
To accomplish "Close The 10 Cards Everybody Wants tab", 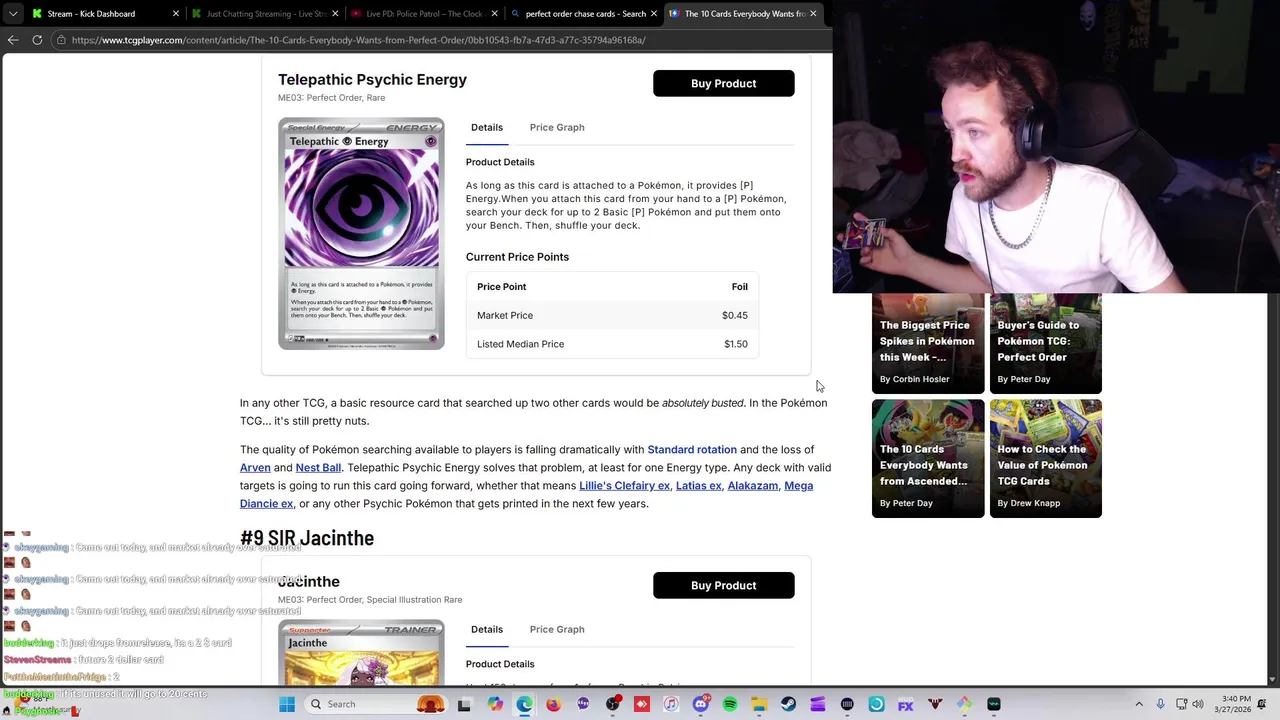I will tap(813, 14).
